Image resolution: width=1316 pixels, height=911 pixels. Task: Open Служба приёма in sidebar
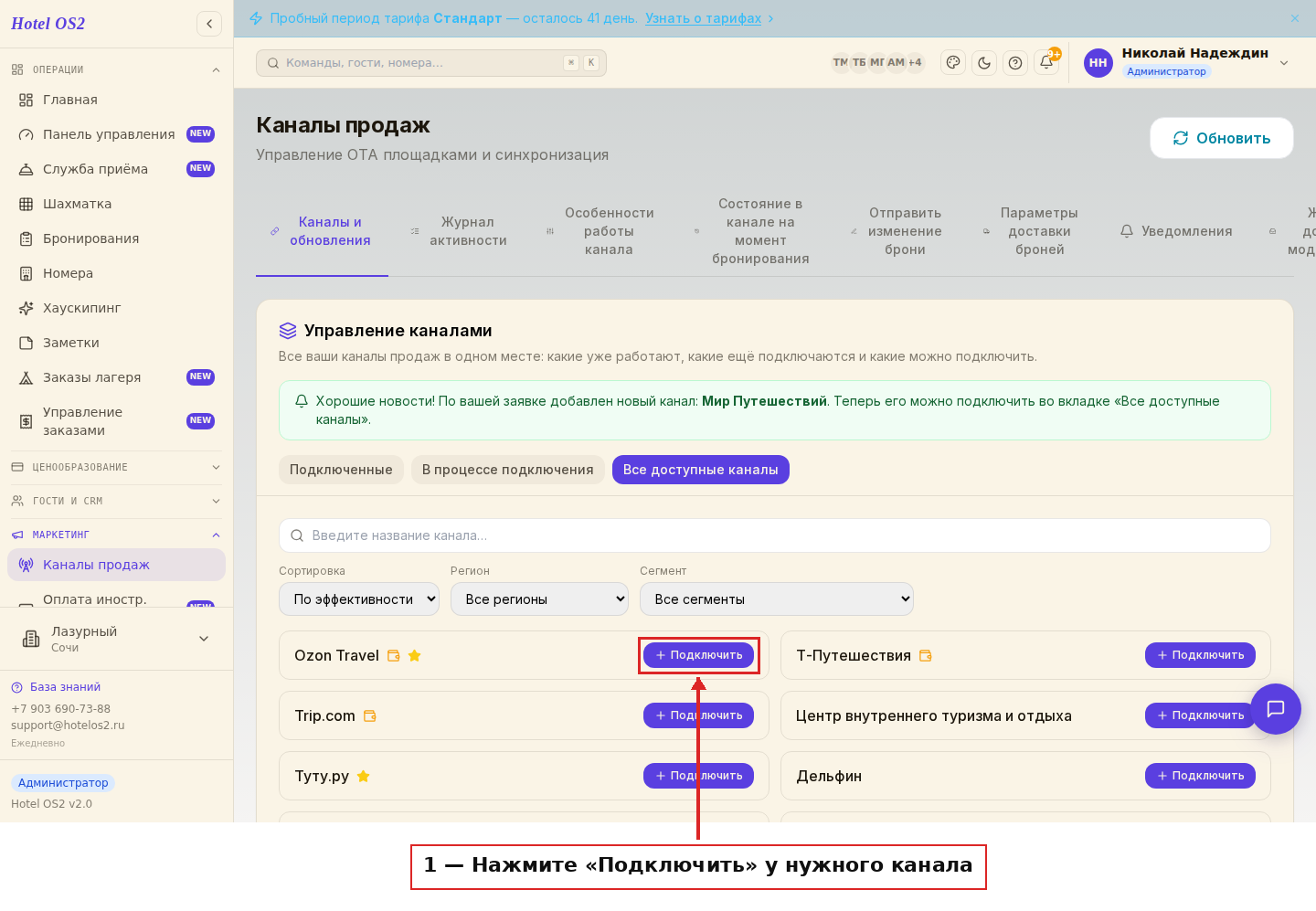(116, 169)
